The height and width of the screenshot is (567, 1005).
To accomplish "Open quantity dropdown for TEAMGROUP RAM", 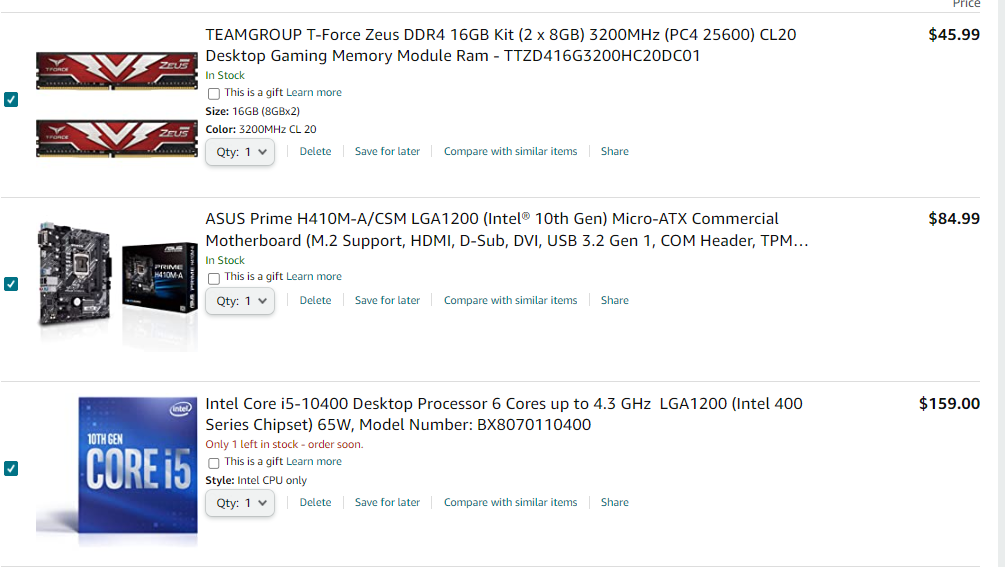I will click(x=240, y=152).
